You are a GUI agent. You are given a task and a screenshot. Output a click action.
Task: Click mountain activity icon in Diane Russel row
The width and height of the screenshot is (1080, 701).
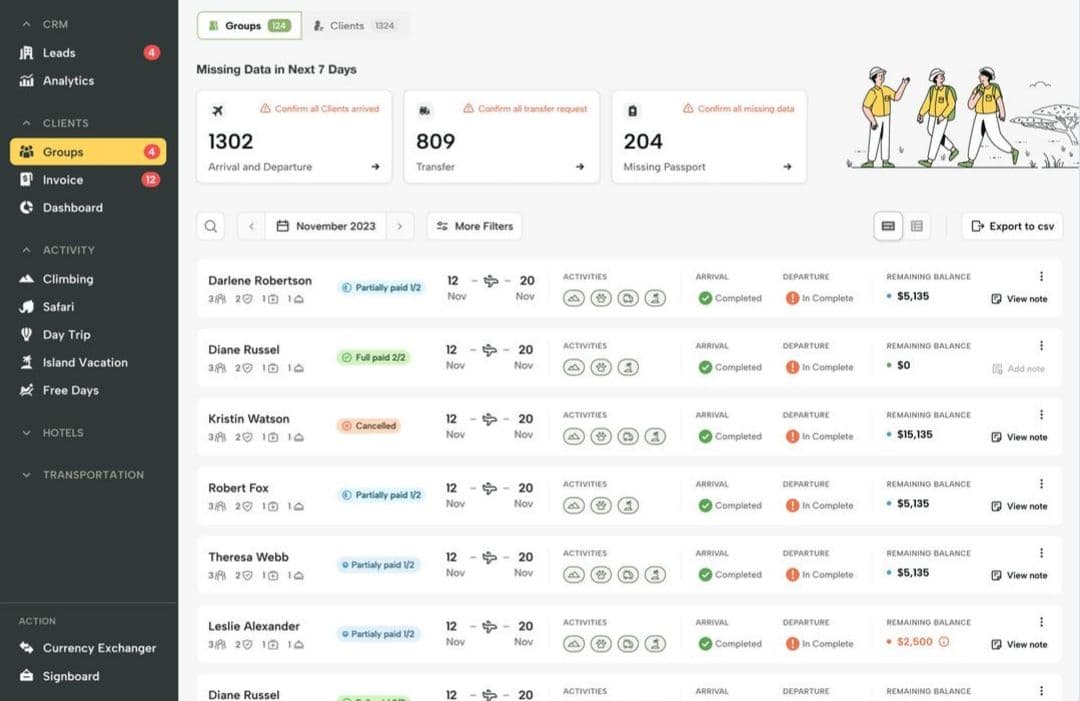[x=574, y=367]
